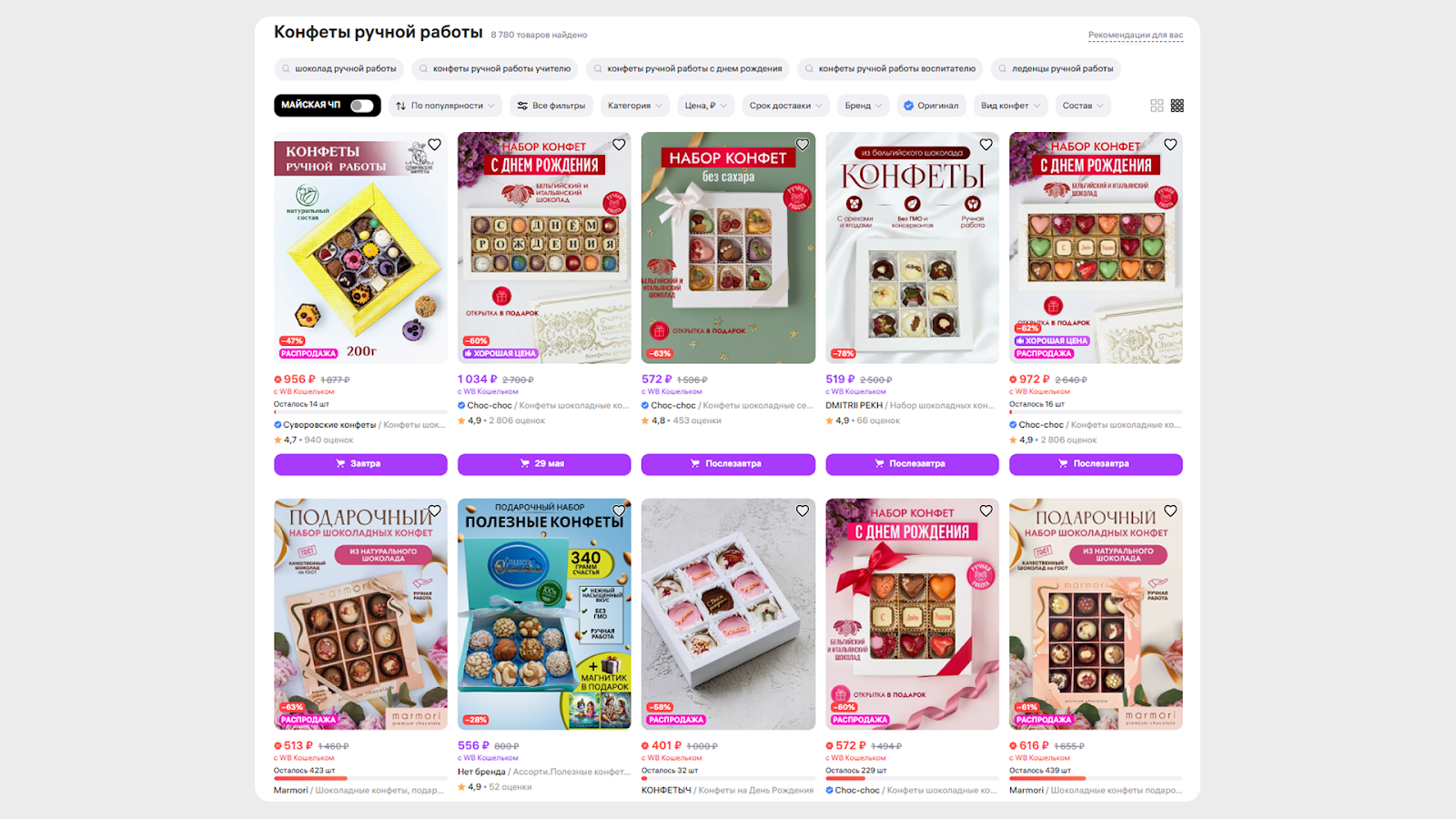Open the С днем рождения letters candy thumbnail

click(x=544, y=248)
